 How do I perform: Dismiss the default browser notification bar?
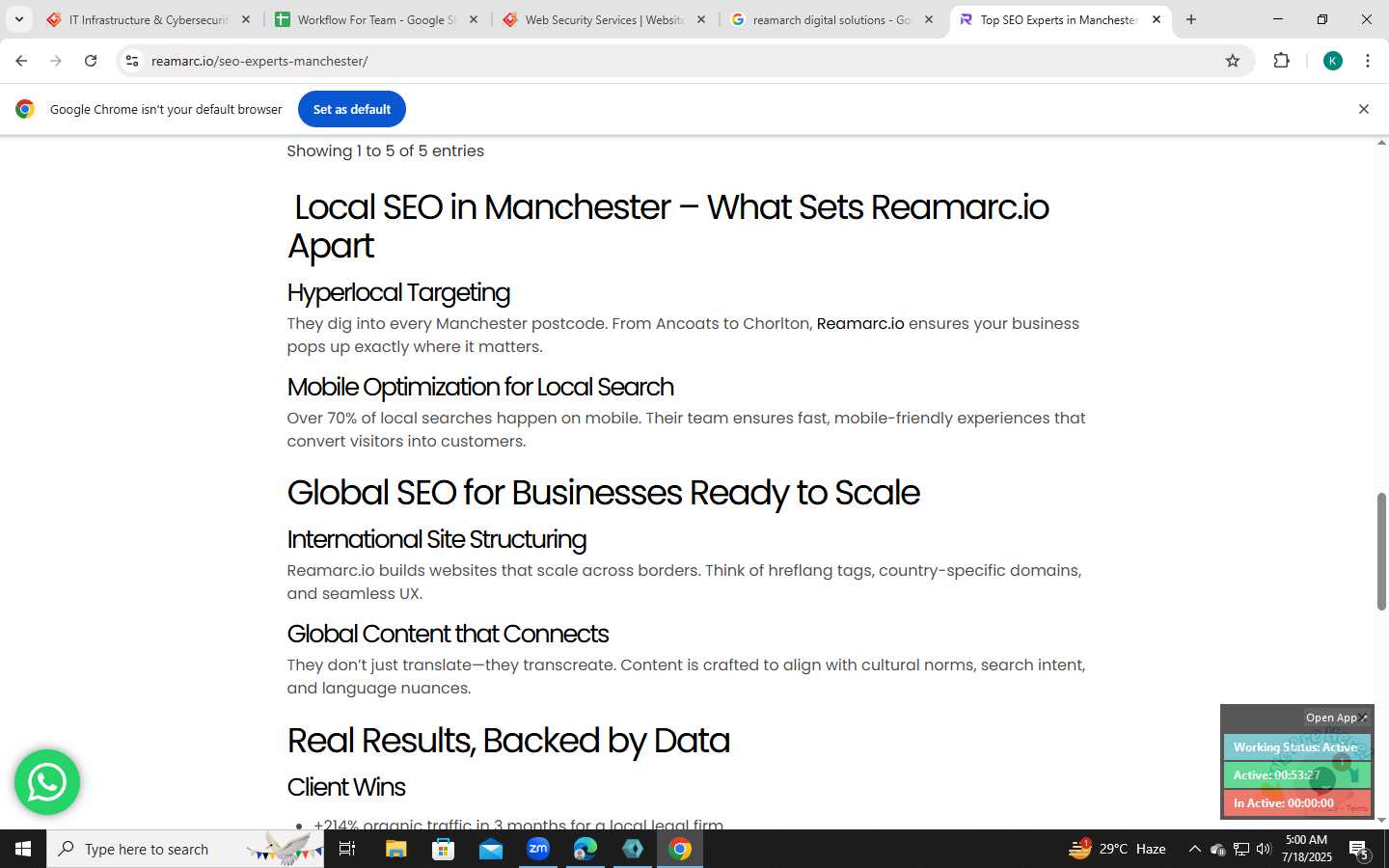(1364, 109)
